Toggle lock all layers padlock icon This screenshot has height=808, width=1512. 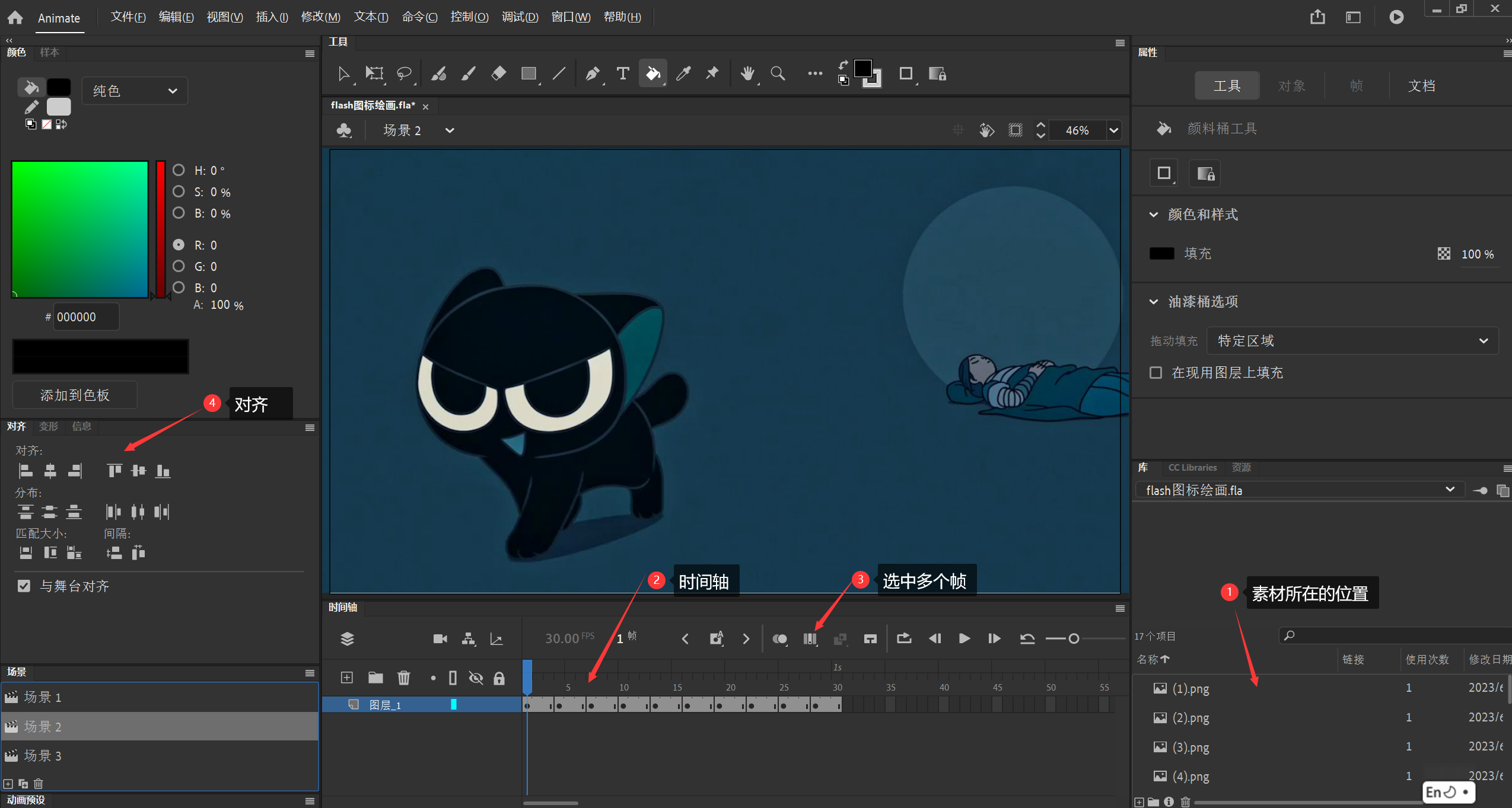pos(499,678)
